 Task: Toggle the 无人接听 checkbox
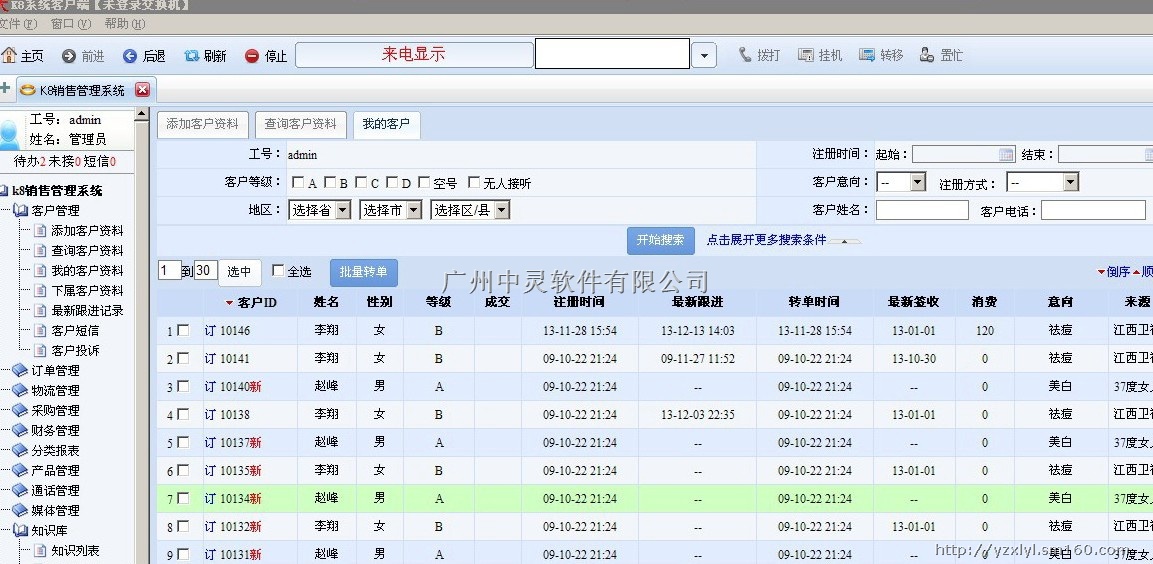474,183
